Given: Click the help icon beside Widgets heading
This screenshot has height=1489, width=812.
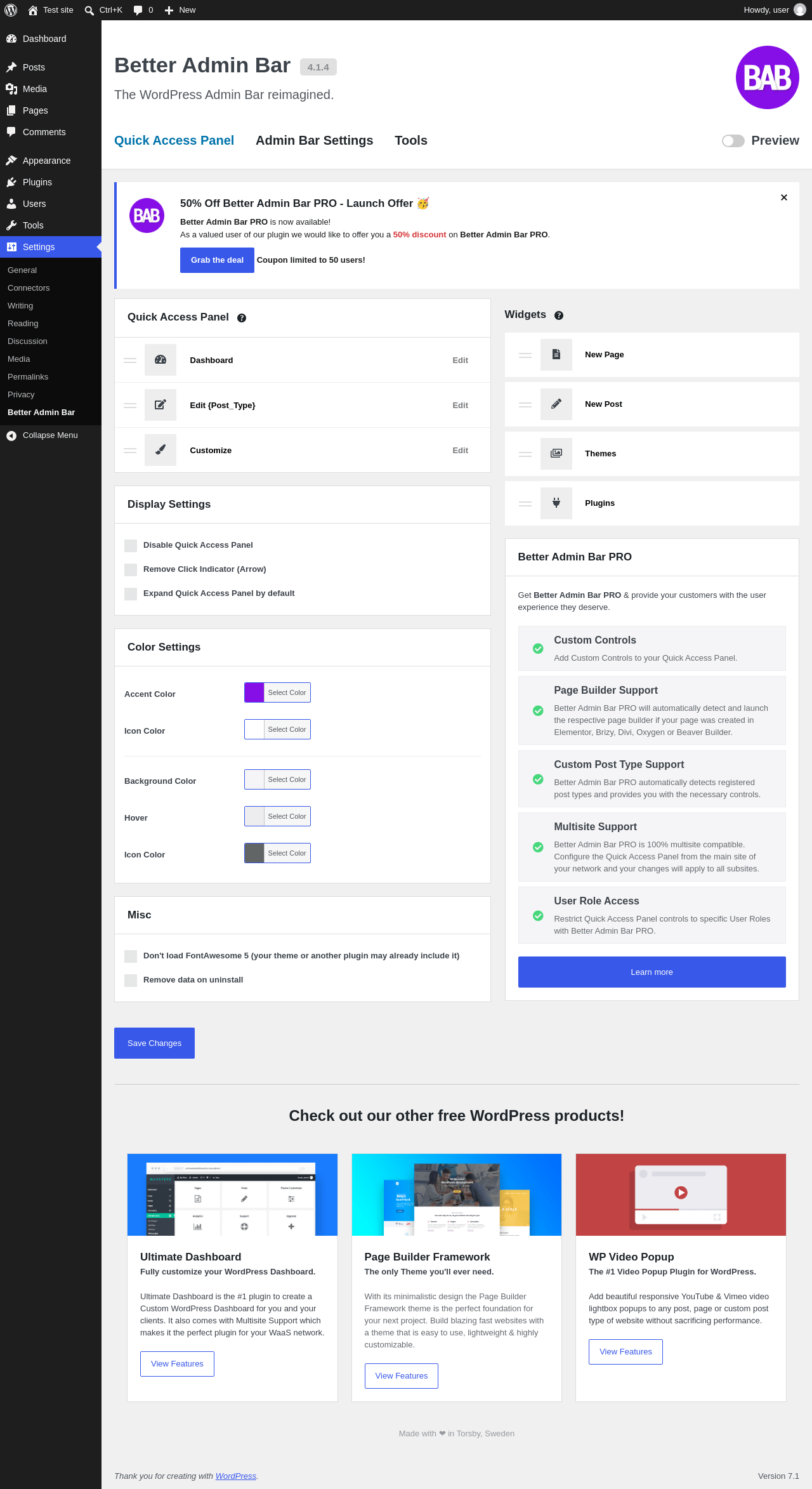Looking at the screenshot, I should click(x=559, y=315).
